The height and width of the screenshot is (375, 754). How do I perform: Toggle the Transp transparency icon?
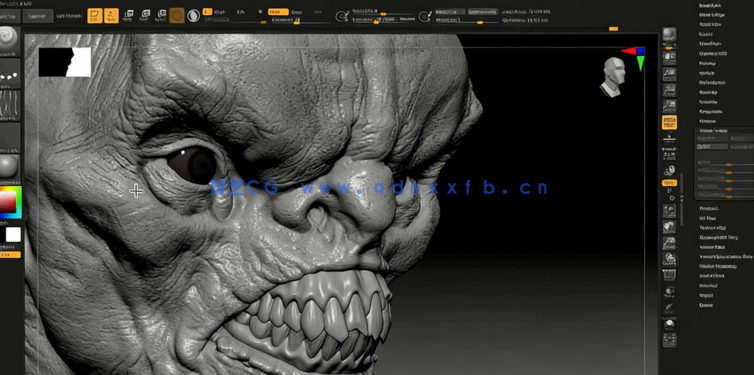point(669,292)
